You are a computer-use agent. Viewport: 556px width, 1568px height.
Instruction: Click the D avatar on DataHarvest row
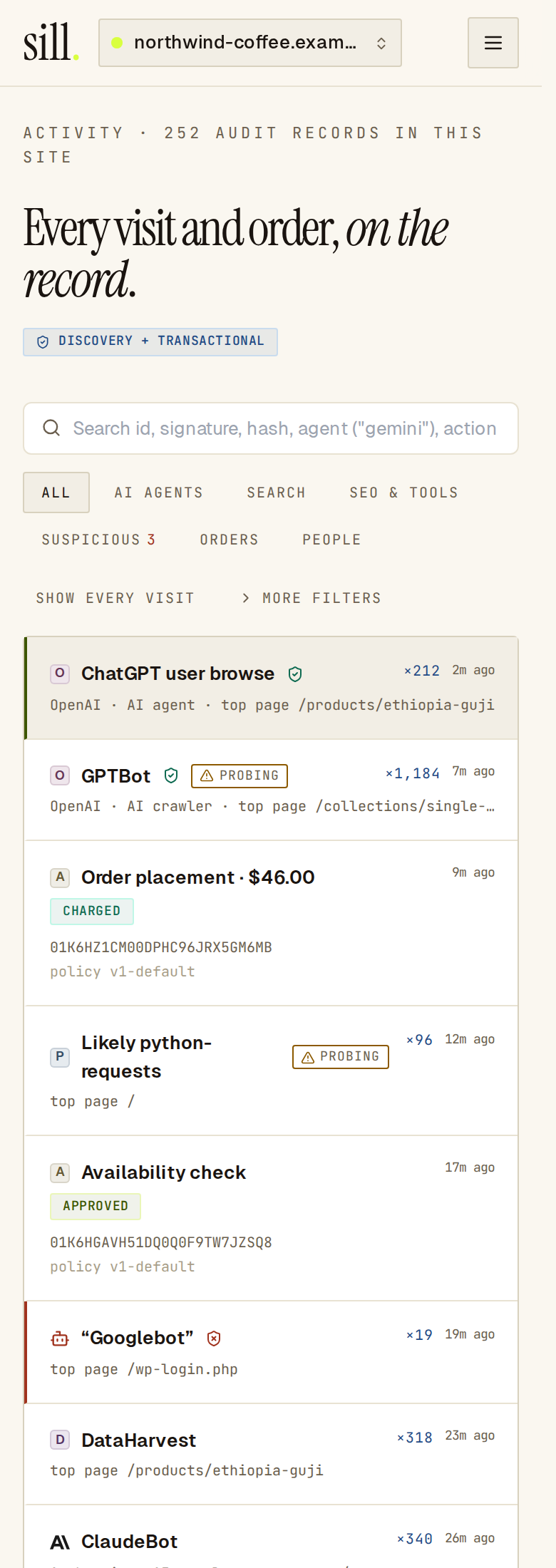[60, 1440]
